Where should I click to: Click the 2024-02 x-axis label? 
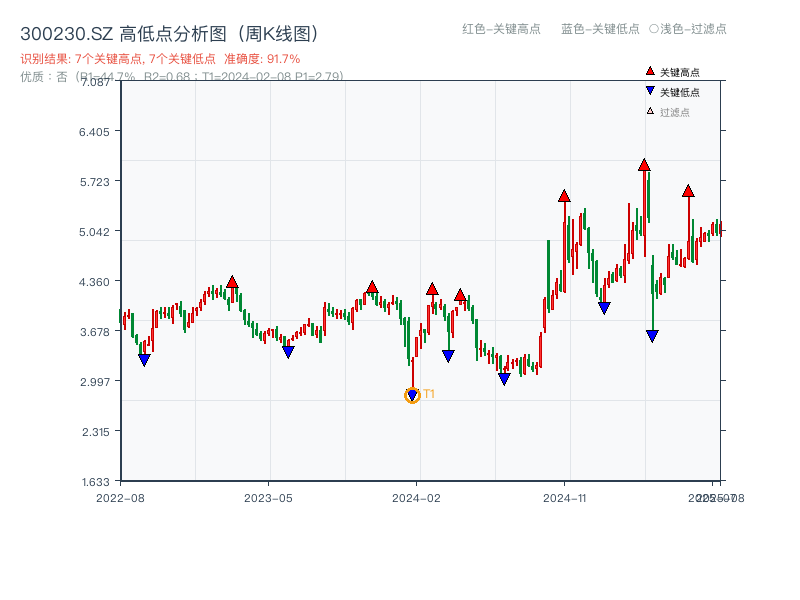[416, 498]
